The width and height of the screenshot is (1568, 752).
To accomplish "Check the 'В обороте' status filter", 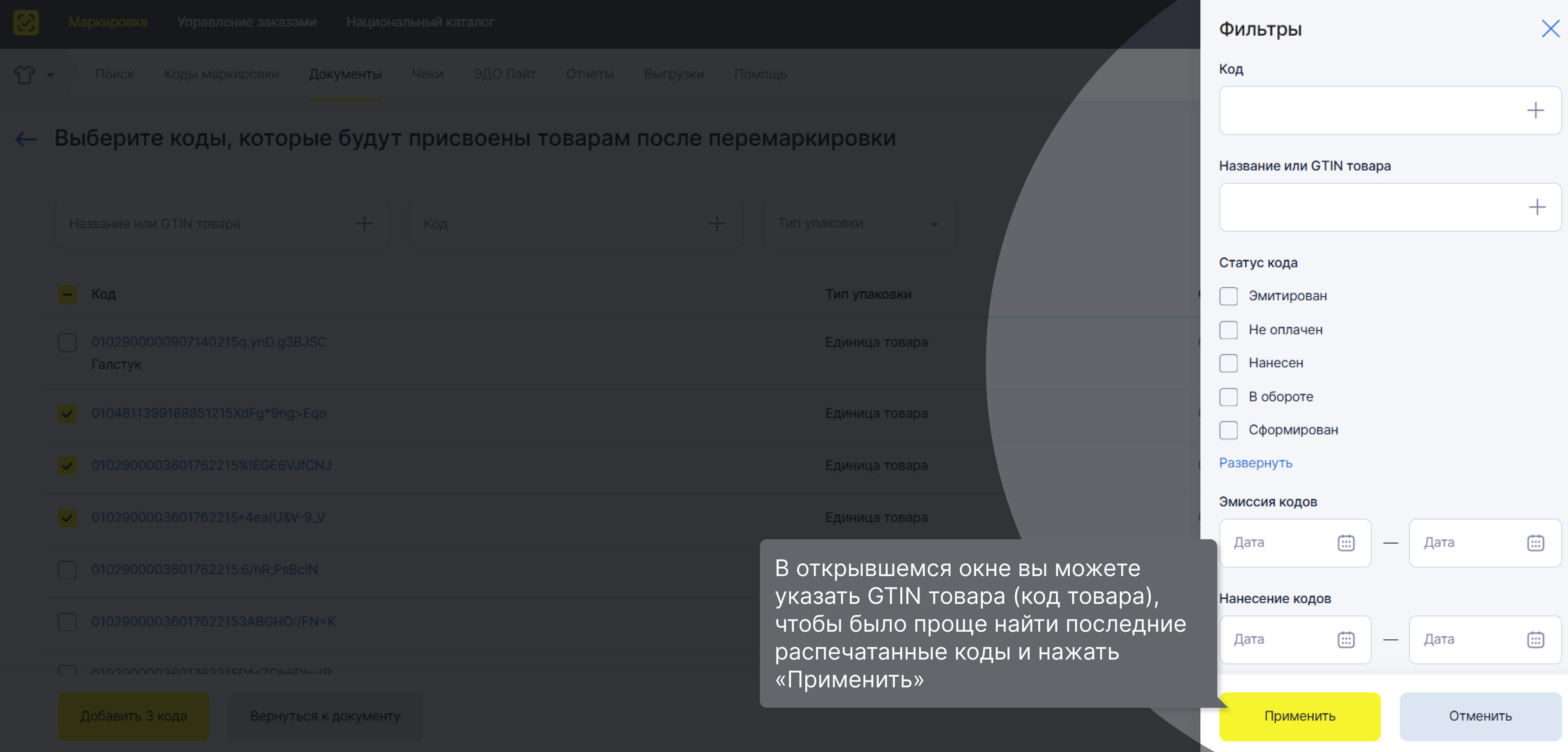I will coord(1228,397).
